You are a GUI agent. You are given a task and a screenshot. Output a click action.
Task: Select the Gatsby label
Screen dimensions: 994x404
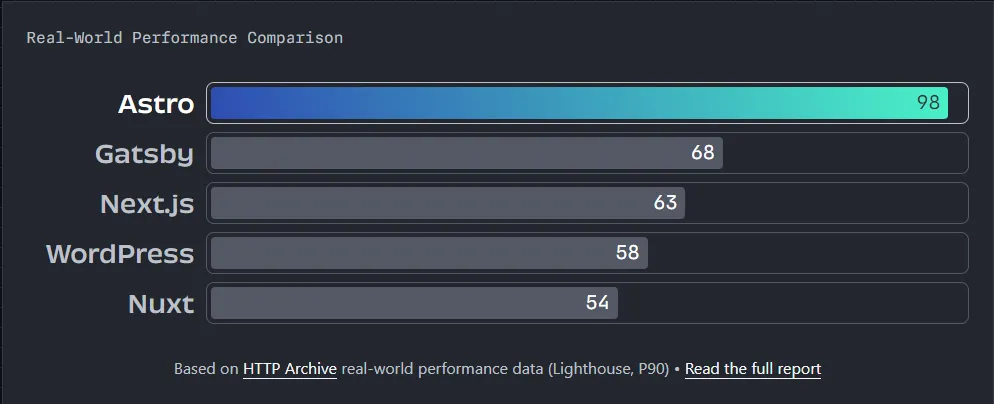click(144, 154)
